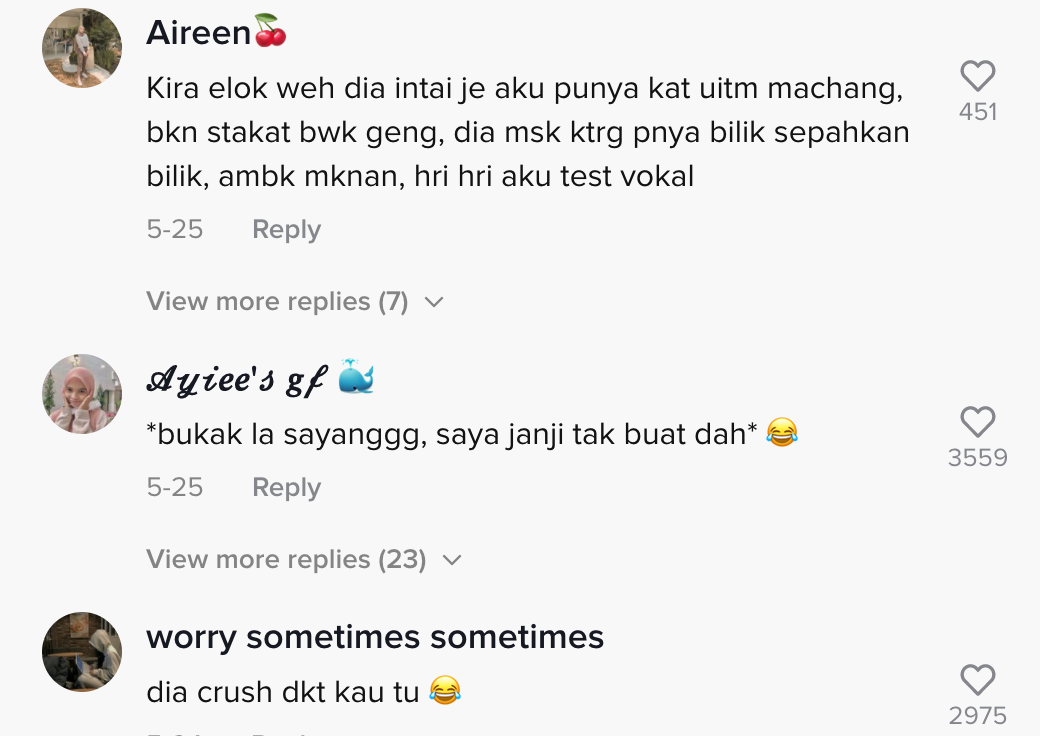The image size is (1040, 736).
Task: Click the 2975 likes count
Action: [978, 715]
